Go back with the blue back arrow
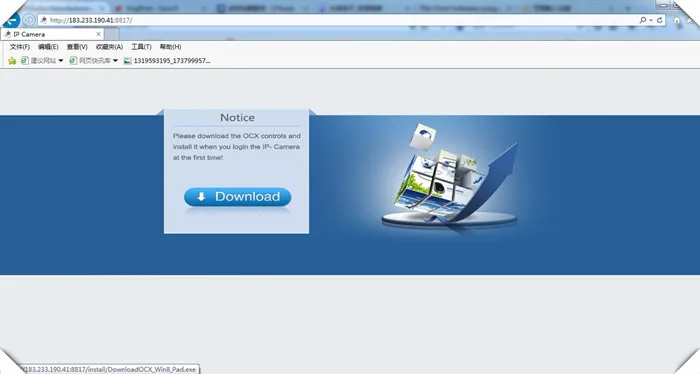 [11, 20]
